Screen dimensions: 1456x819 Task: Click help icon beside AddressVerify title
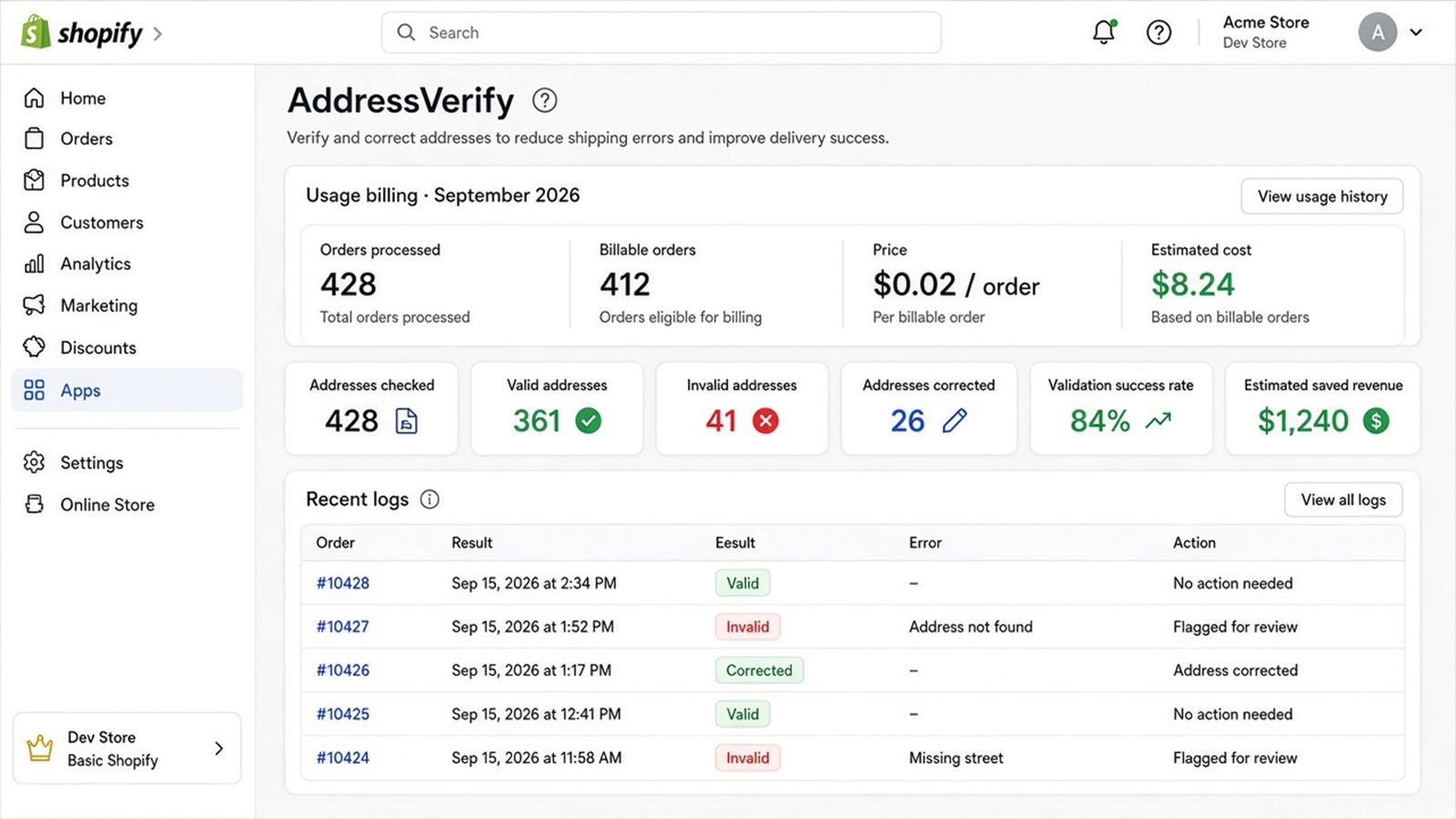pos(544,100)
